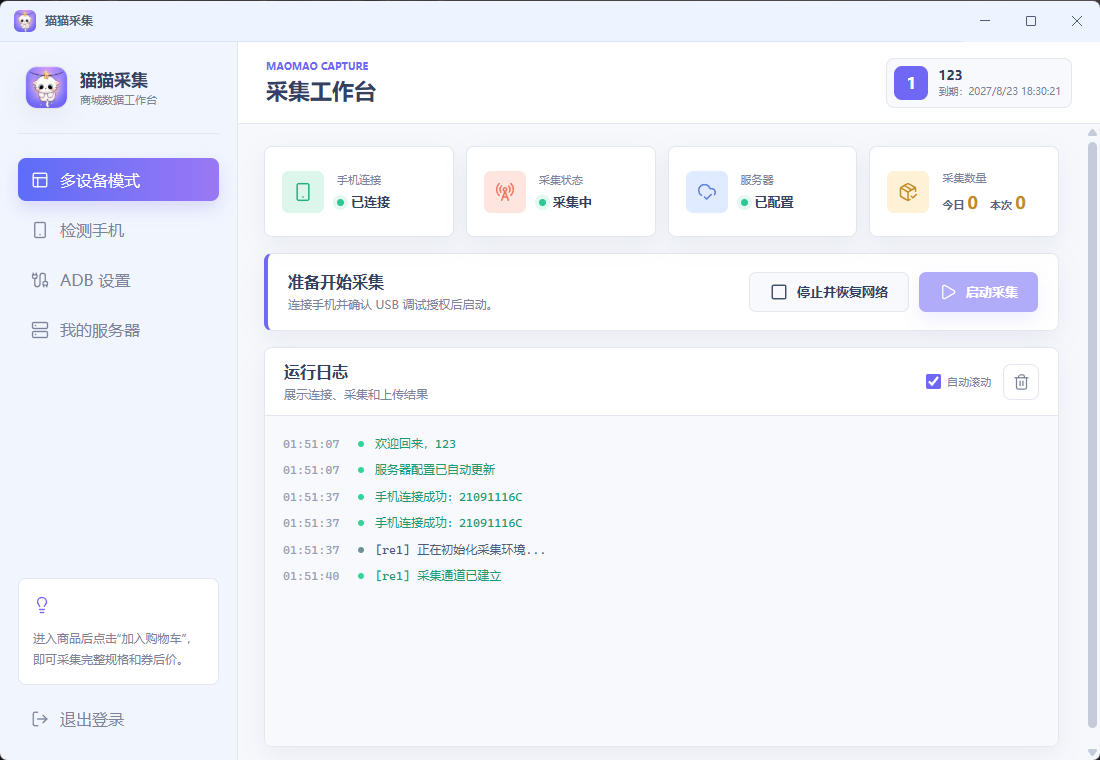Click the 退出登录 exit arrow icon

coord(40,719)
